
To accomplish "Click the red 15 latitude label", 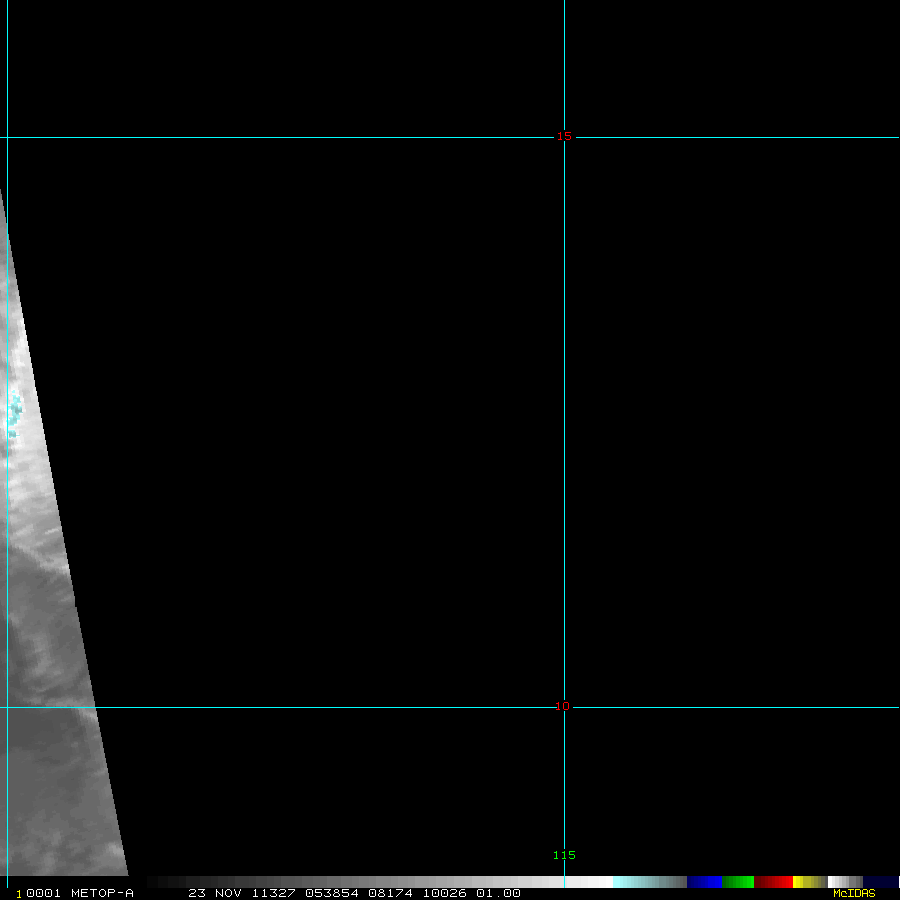I will [x=564, y=136].
